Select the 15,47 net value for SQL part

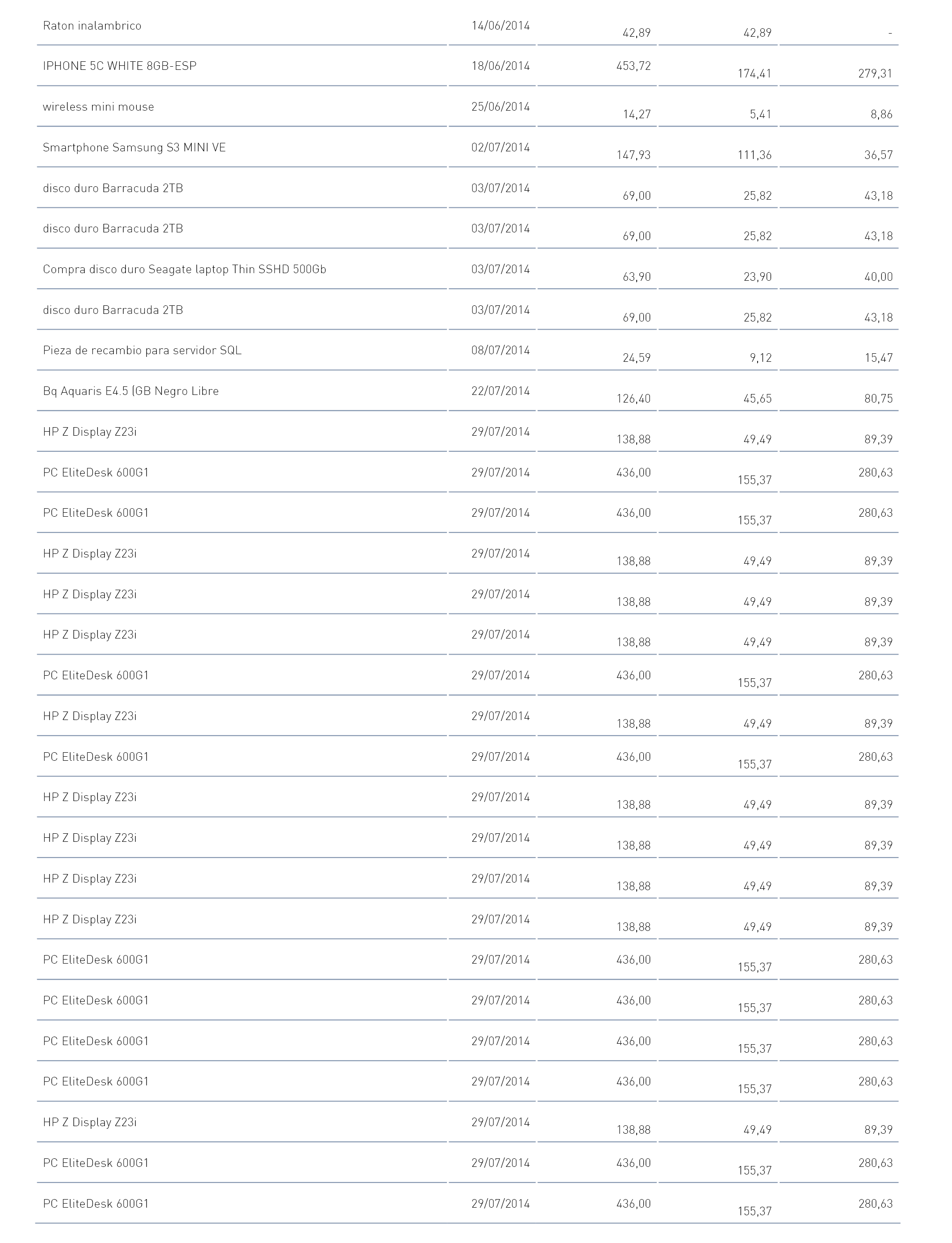pyautogui.click(x=878, y=357)
